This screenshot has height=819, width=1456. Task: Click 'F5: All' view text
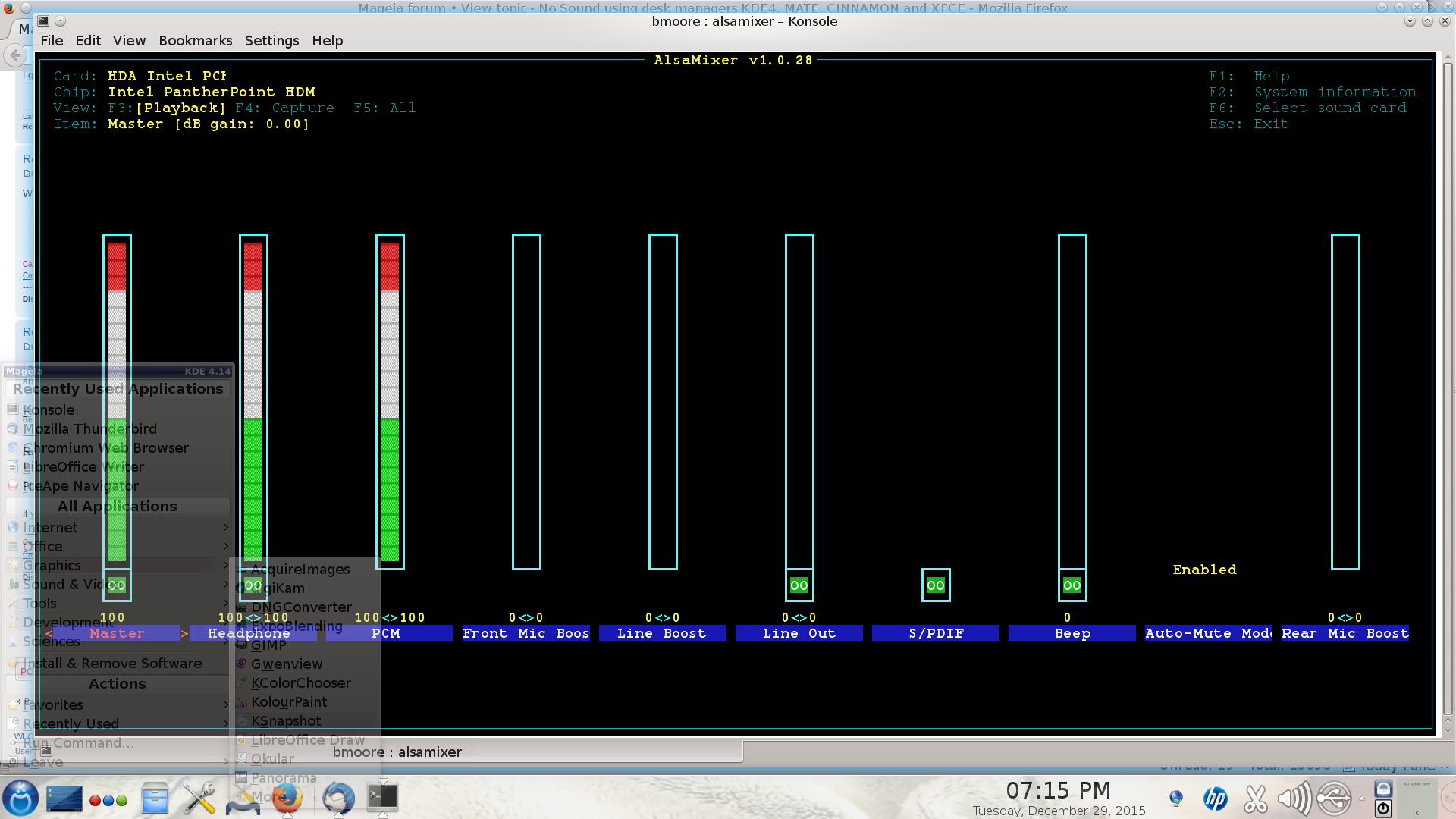(x=384, y=108)
